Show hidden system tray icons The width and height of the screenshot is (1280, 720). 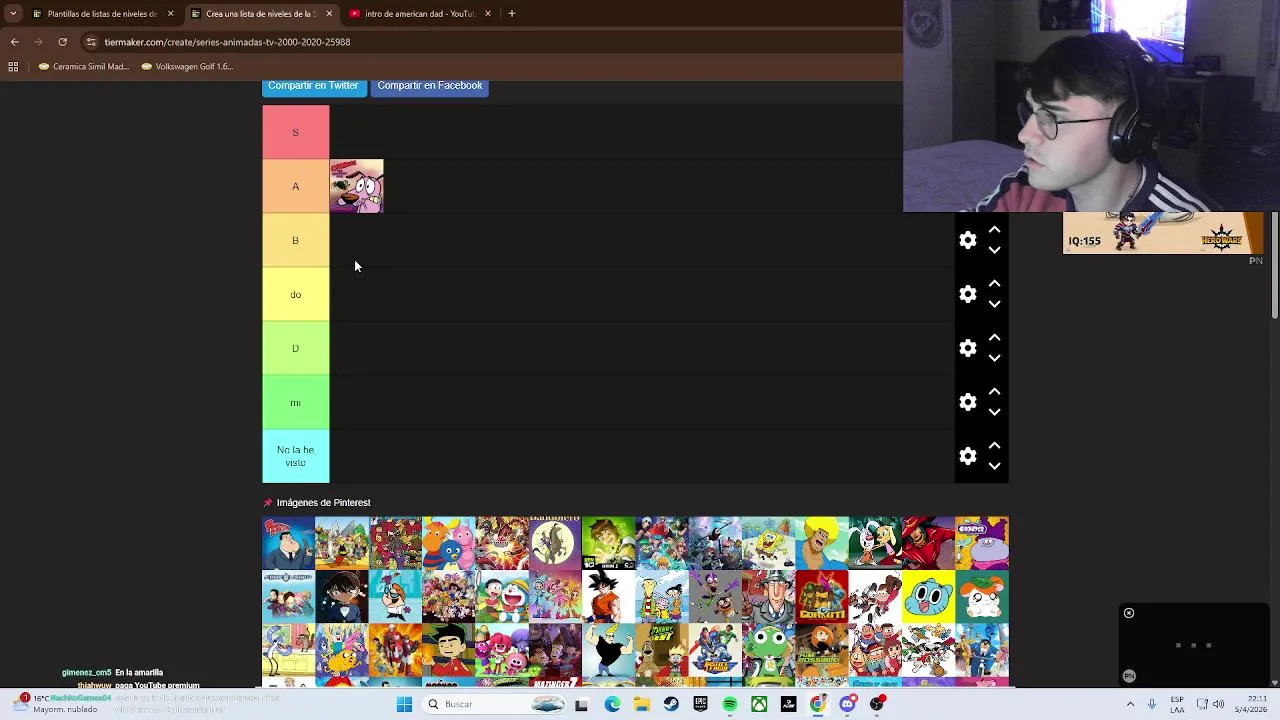coord(1130,704)
